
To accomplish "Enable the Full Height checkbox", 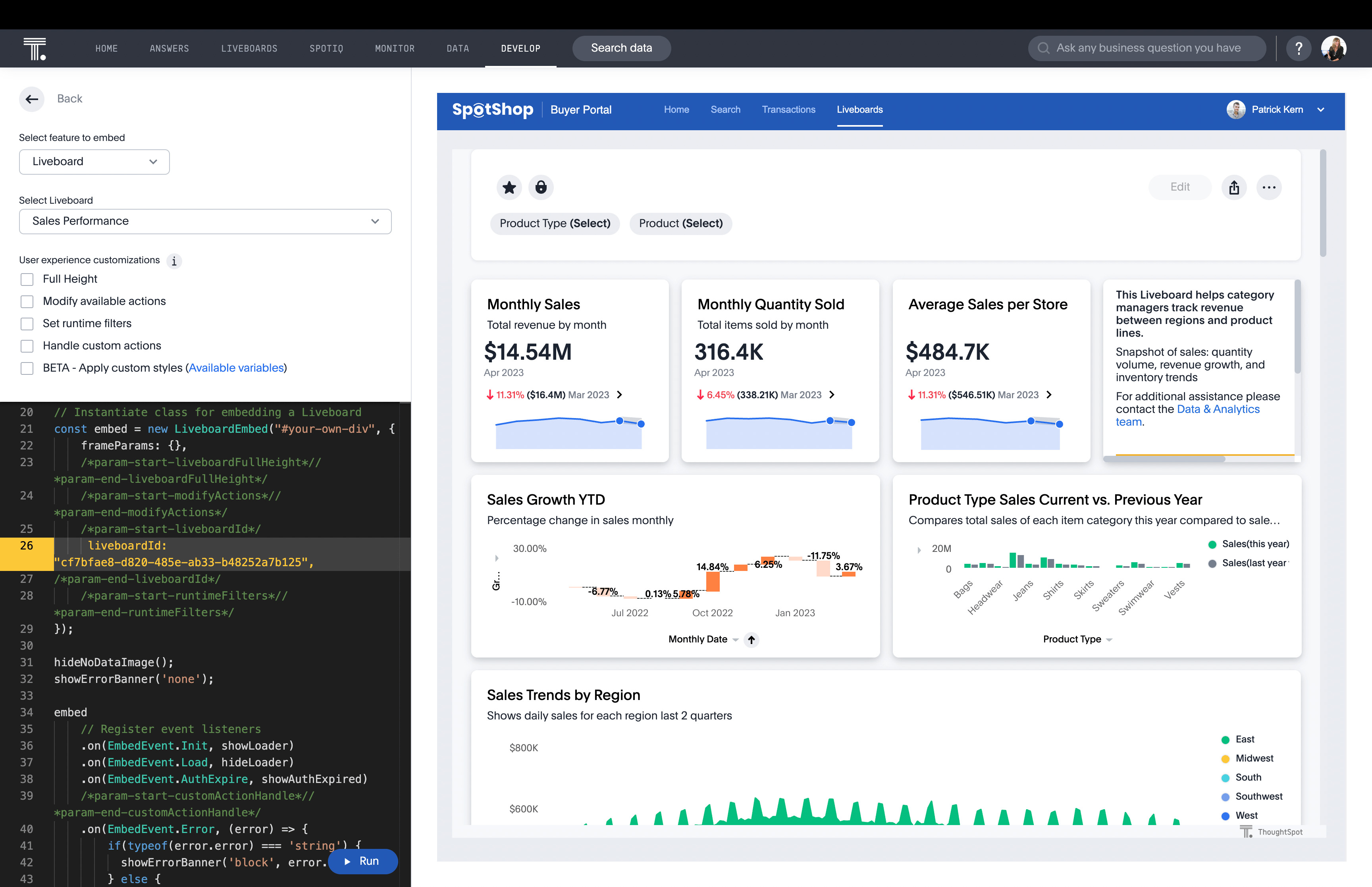I will point(27,279).
